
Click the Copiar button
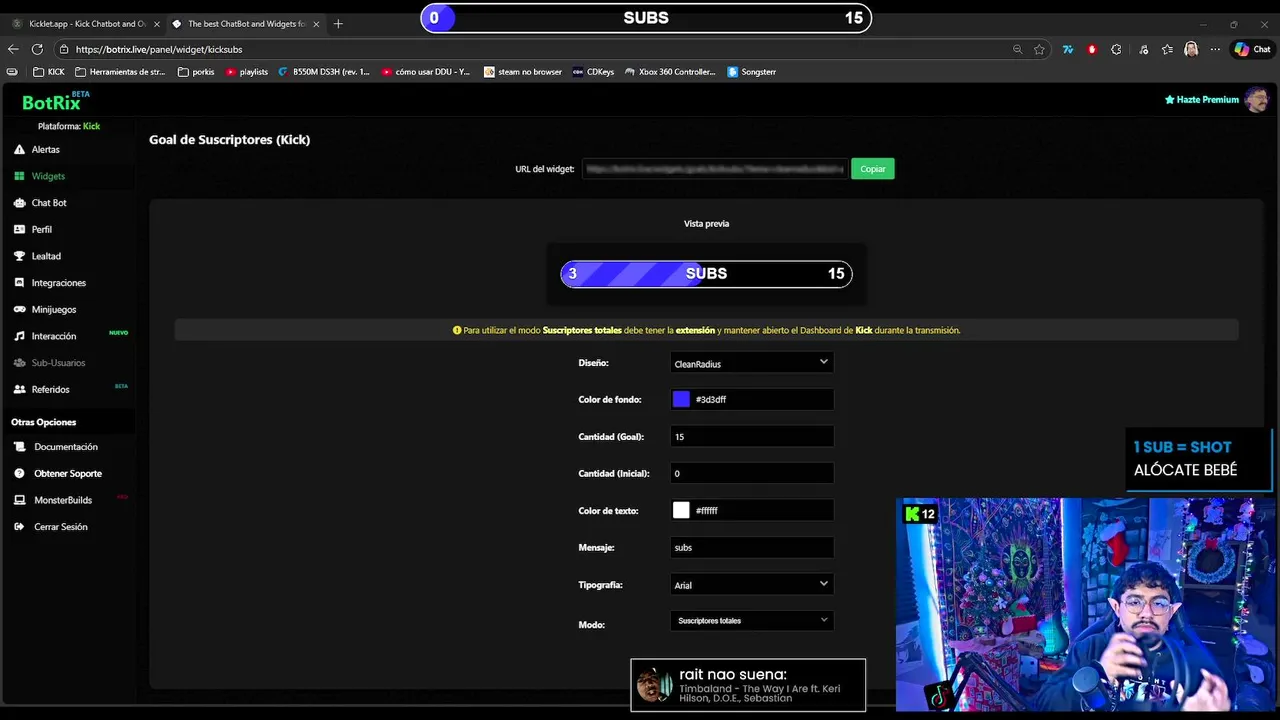pyautogui.click(x=873, y=169)
